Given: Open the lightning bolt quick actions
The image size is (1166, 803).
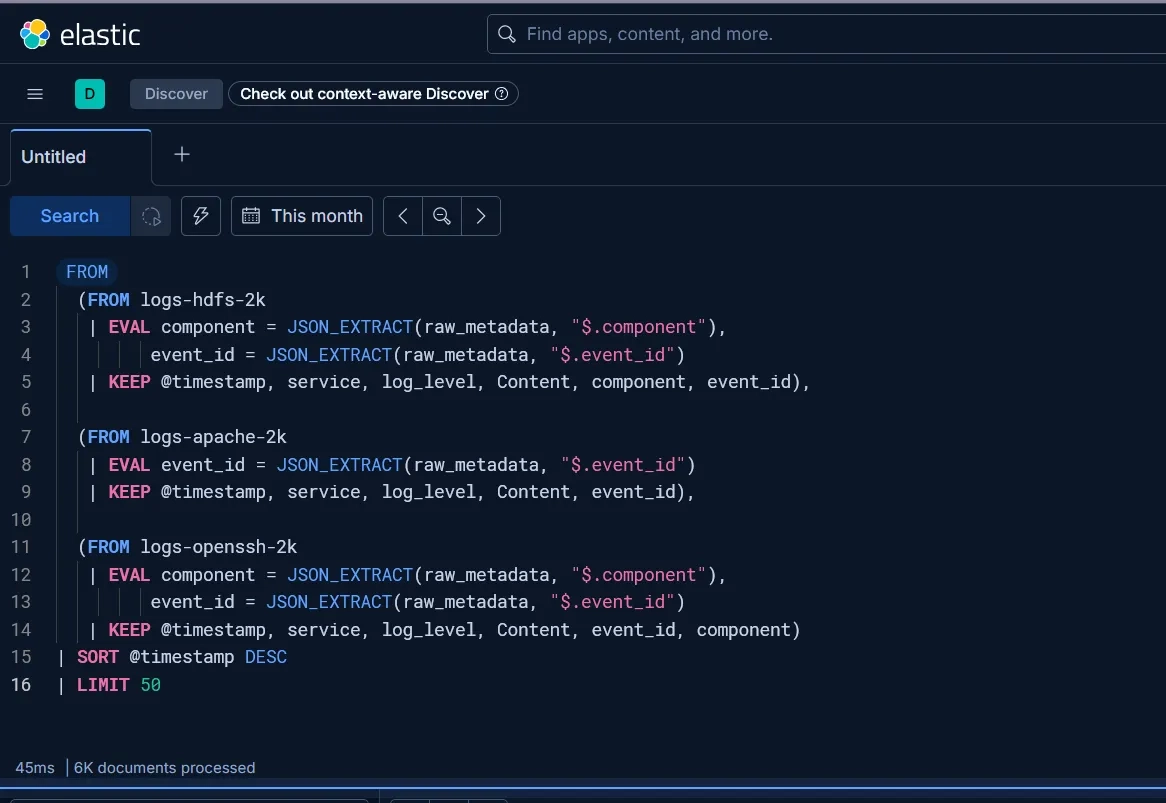Looking at the screenshot, I should point(201,216).
